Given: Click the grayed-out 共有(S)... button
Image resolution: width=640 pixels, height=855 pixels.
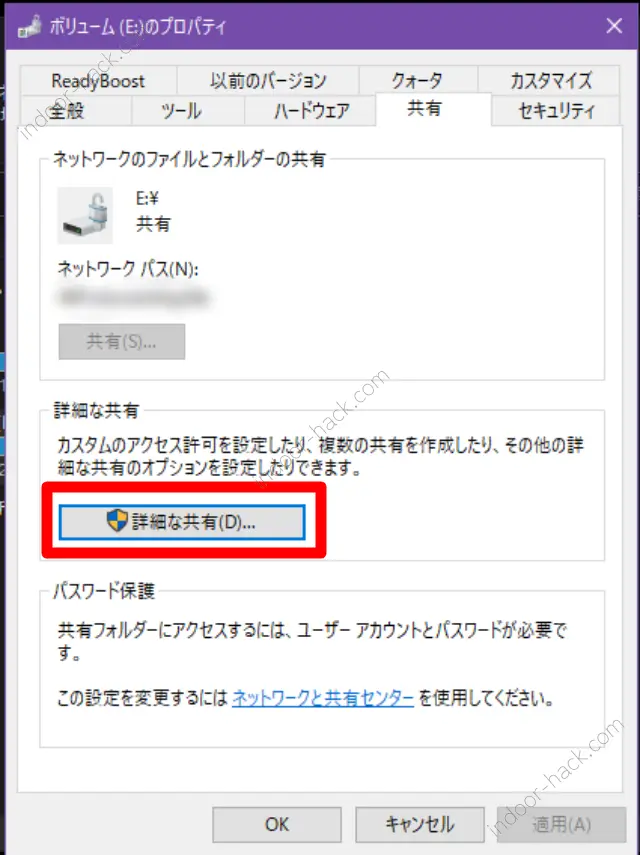Looking at the screenshot, I should pos(122,342).
